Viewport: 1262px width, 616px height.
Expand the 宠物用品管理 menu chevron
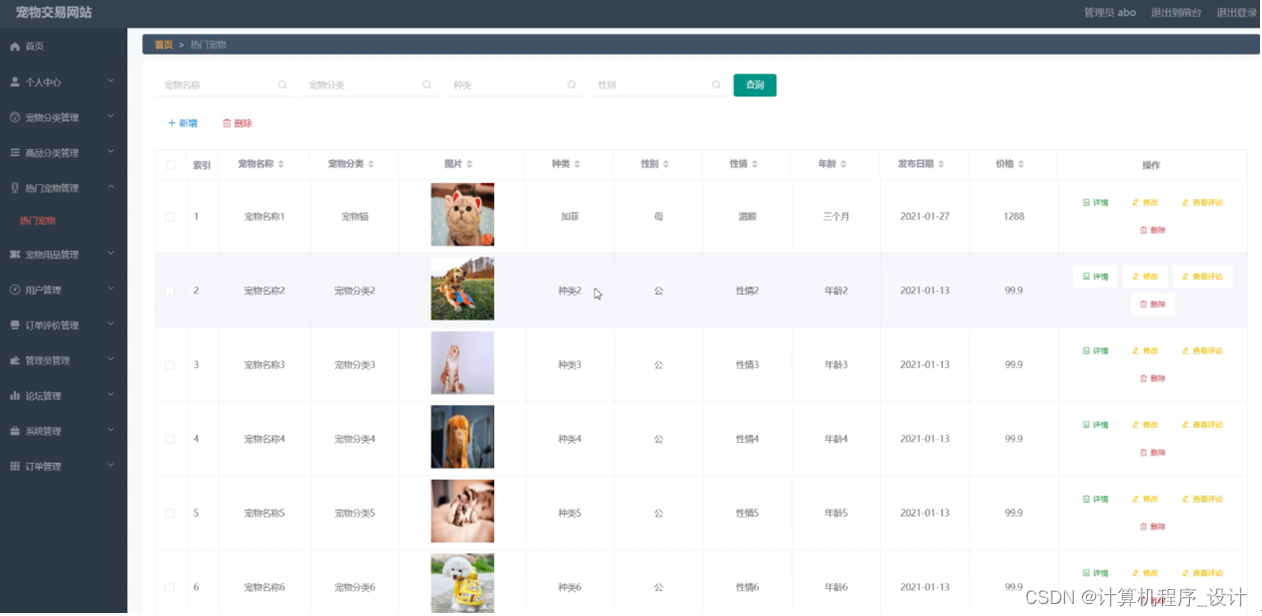[111, 255]
